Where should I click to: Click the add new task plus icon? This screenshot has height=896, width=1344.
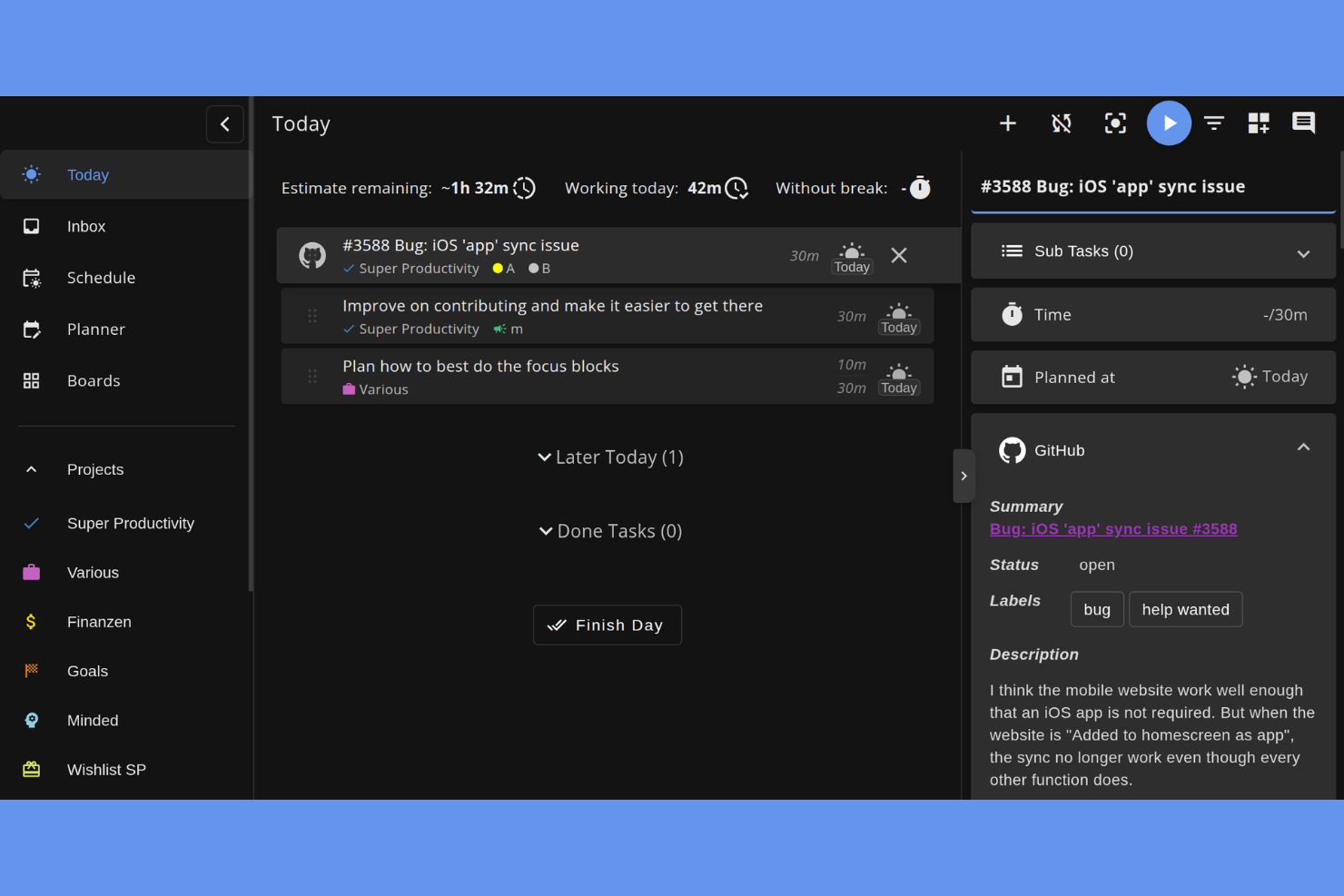[1007, 123]
